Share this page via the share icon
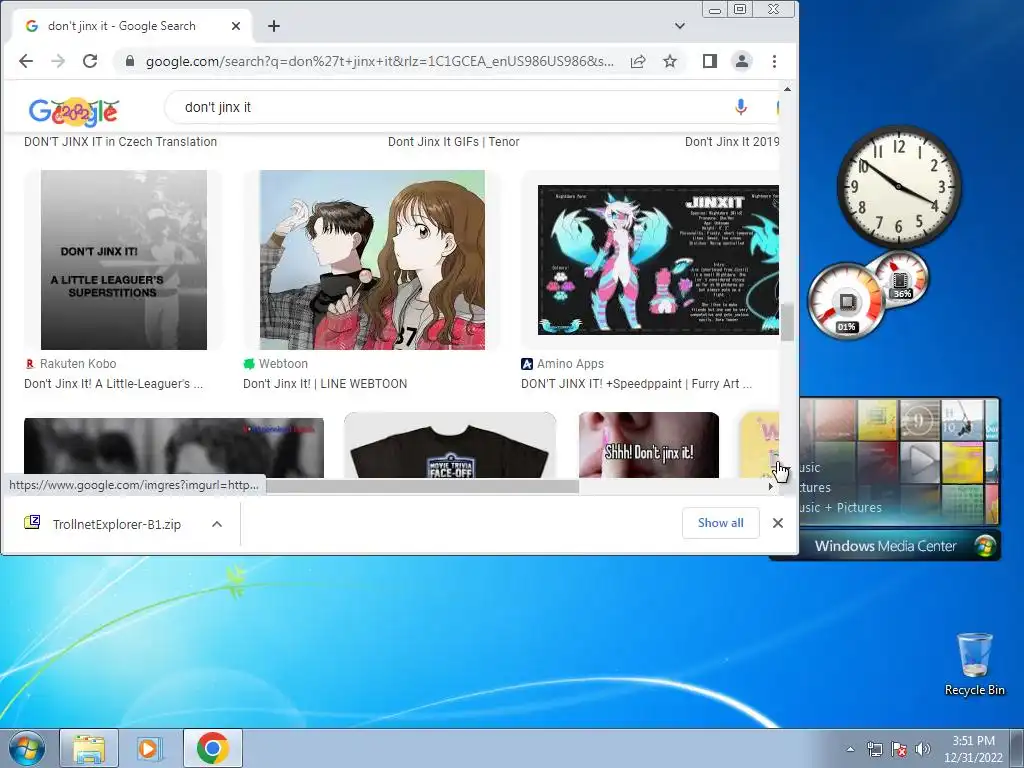 pos(638,61)
